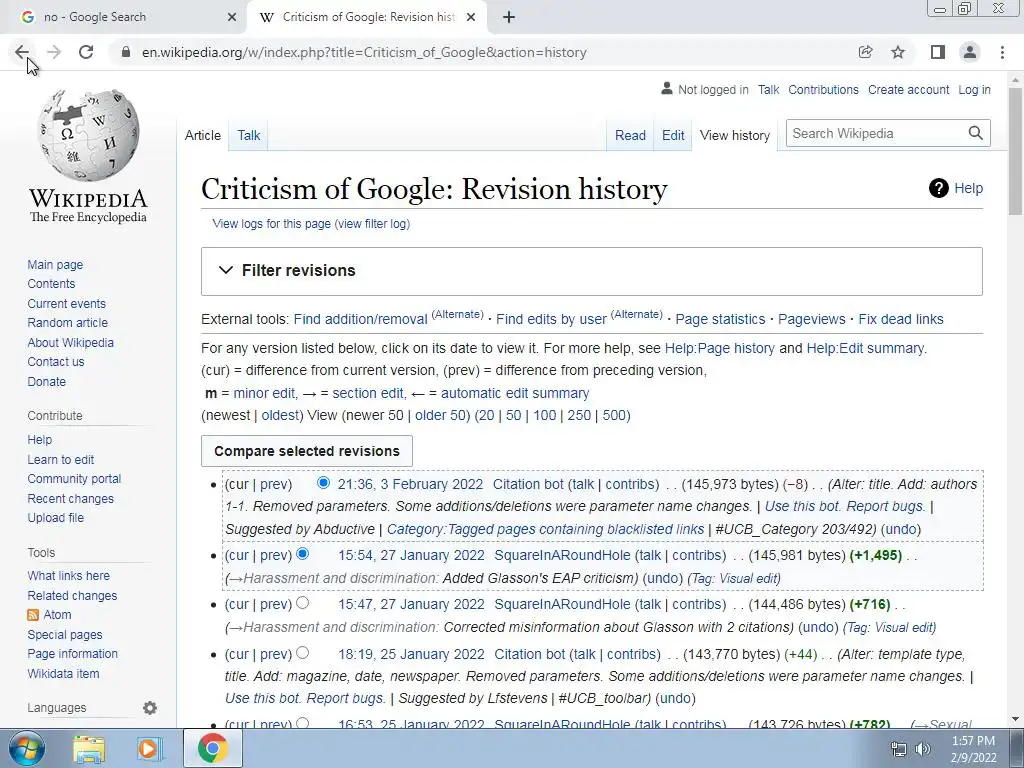
Task: Open Page statistics link
Action: tap(720, 319)
